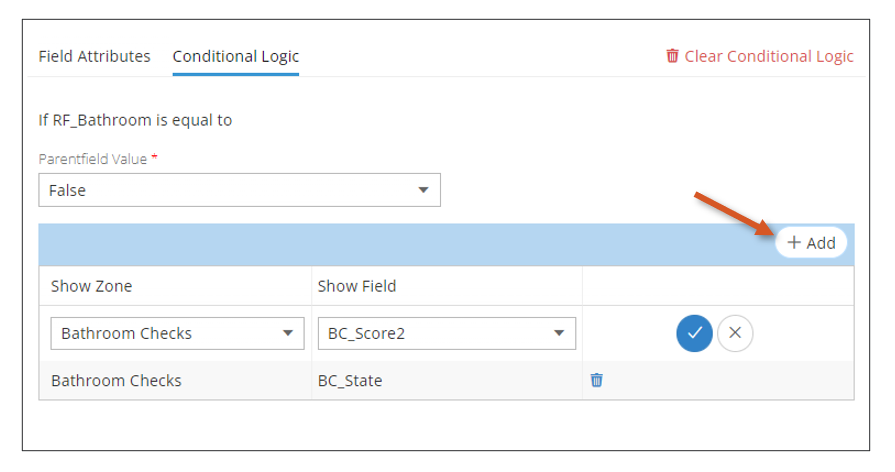This screenshot has width=895, height=472.
Task: Switch to the Field Attributes tab
Action: [x=94, y=57]
